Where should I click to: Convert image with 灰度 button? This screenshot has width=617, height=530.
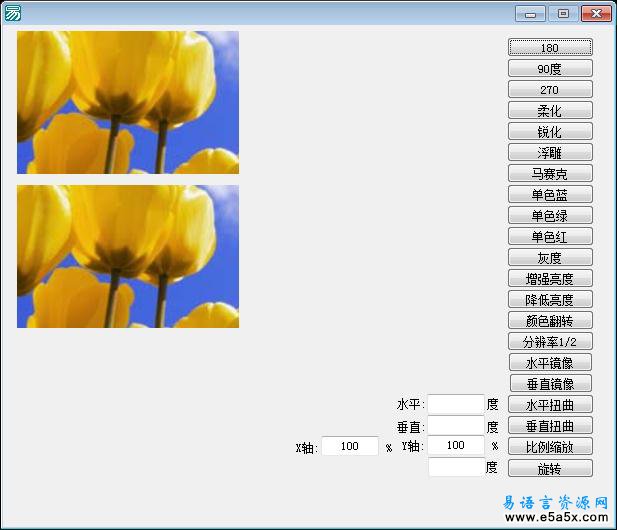[x=550, y=257]
